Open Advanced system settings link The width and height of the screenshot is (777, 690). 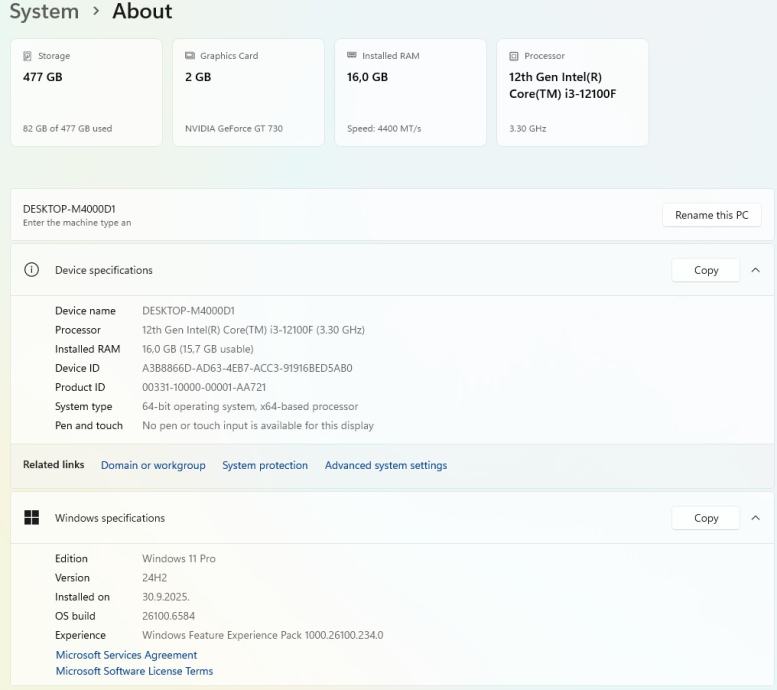(x=386, y=465)
